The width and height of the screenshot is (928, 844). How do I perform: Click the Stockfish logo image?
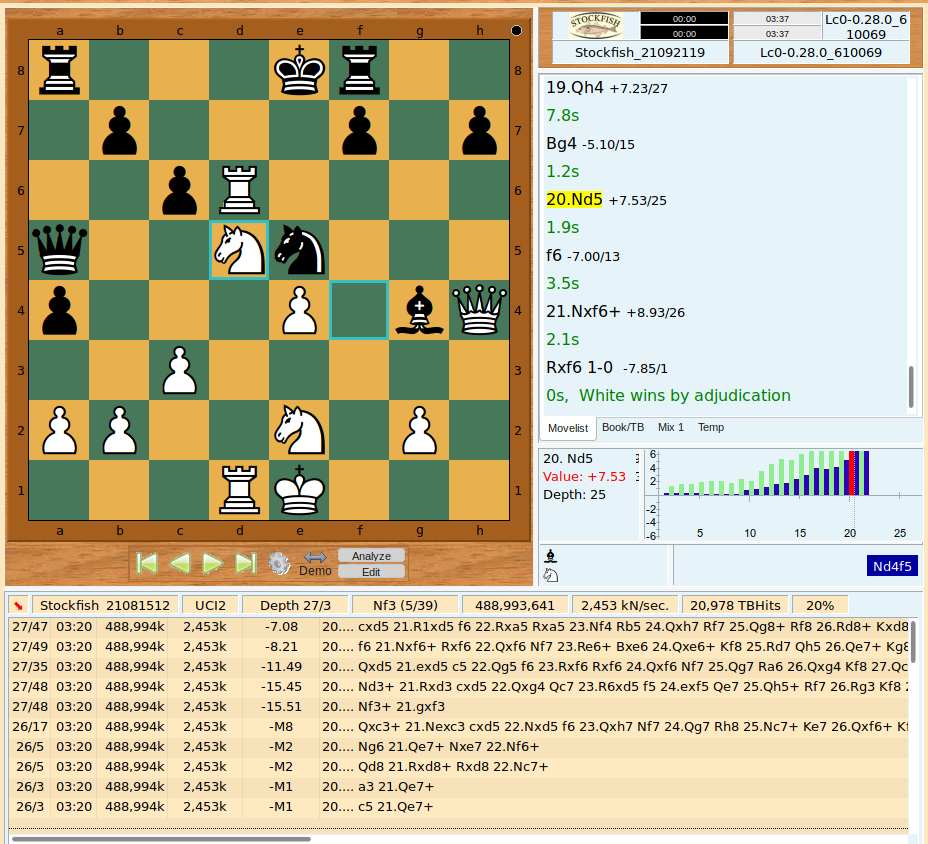pyautogui.click(x=595, y=25)
